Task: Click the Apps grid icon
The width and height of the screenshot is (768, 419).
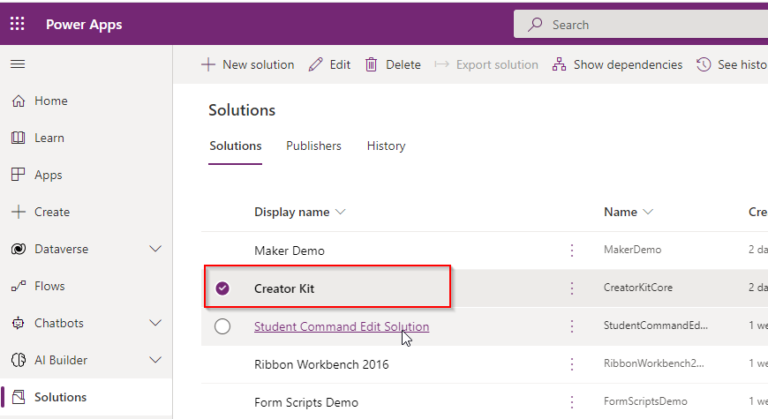Action: [18, 175]
